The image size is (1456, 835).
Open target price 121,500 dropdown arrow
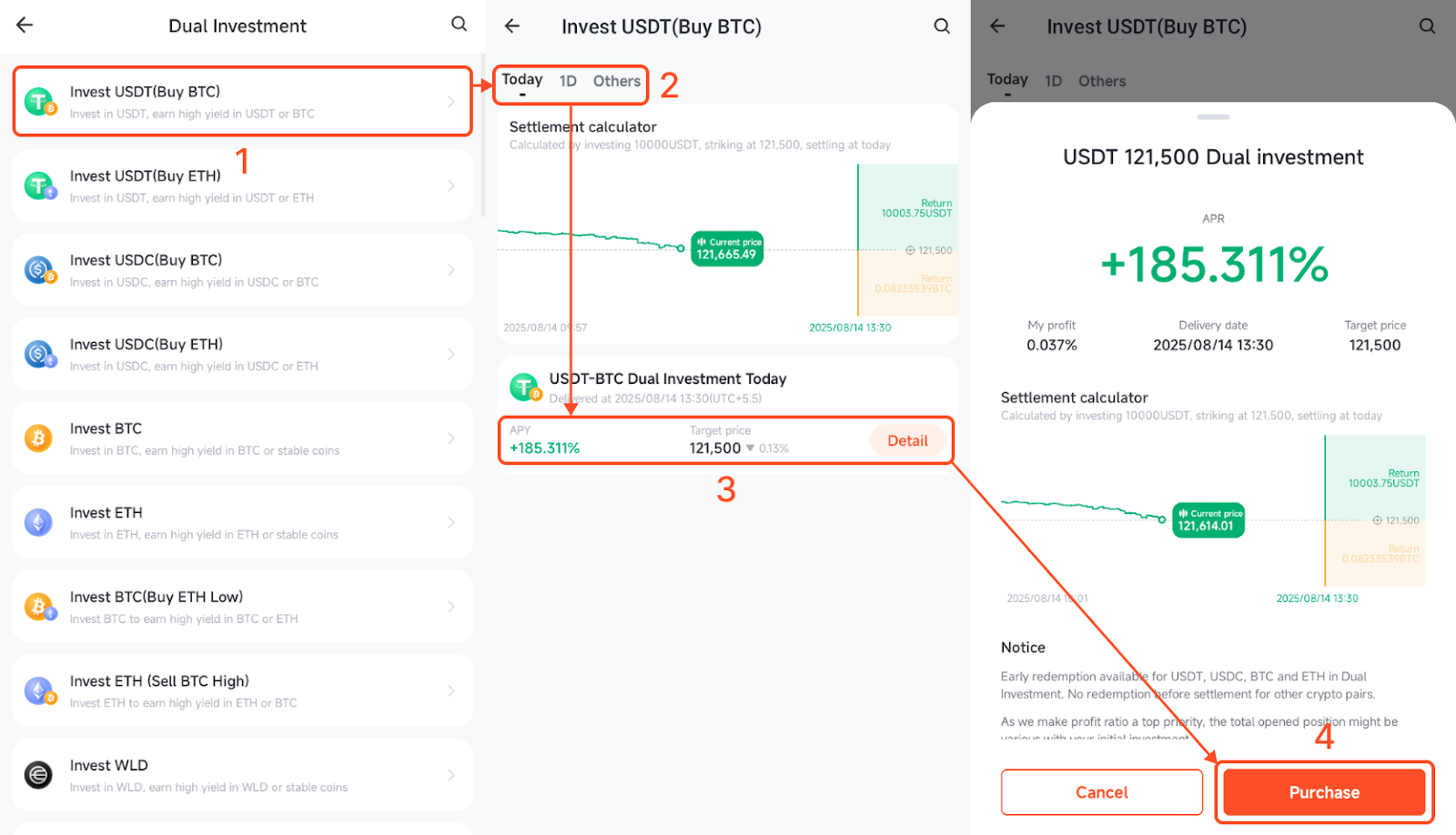tap(750, 448)
